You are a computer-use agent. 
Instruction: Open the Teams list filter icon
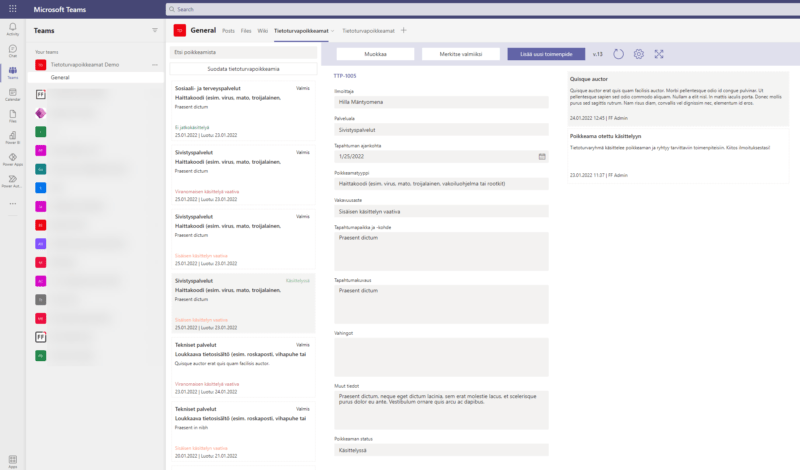click(154, 31)
